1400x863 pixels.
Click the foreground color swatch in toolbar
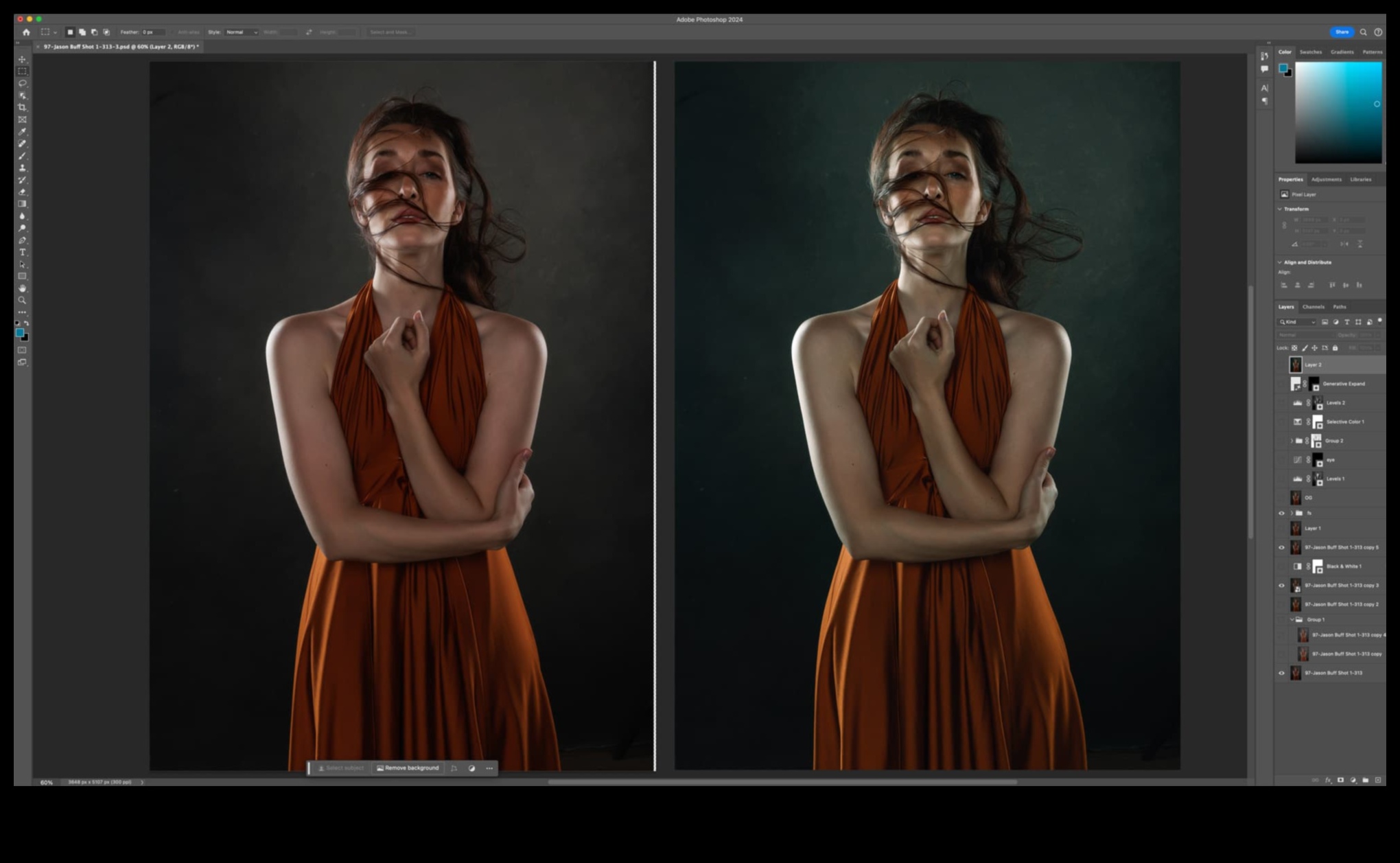pyautogui.click(x=20, y=332)
